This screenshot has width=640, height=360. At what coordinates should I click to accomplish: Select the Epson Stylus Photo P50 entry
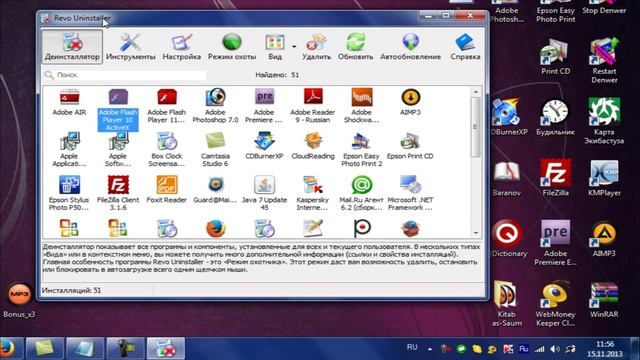coord(69,193)
